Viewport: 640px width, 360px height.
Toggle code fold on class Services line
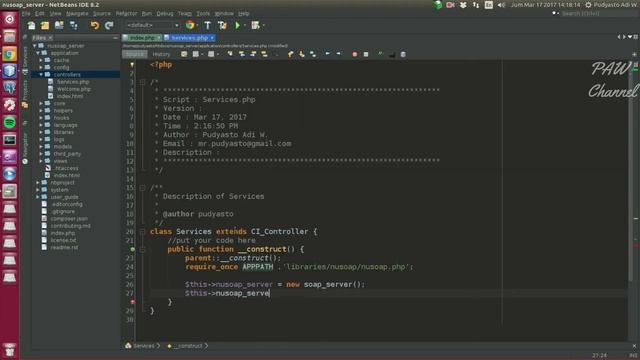tap(142, 232)
